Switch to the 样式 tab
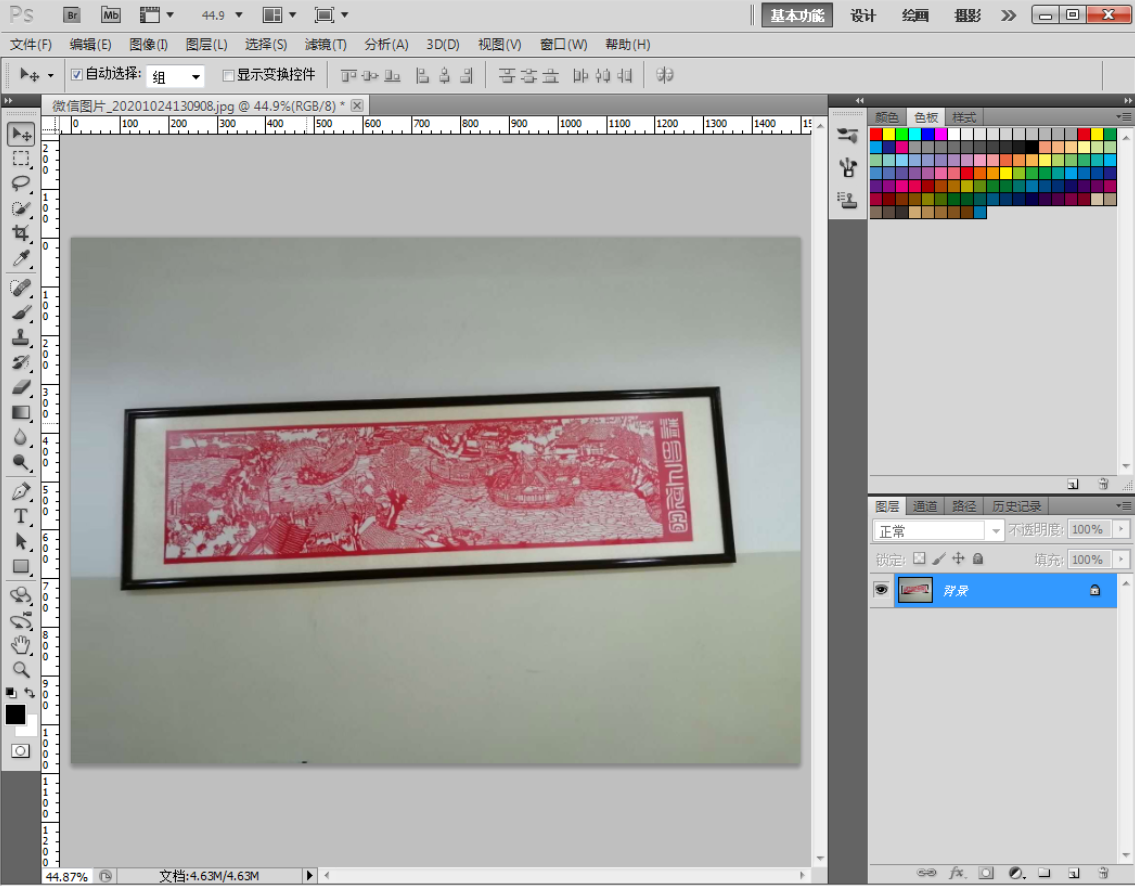The width and height of the screenshot is (1135, 886). [x=964, y=117]
